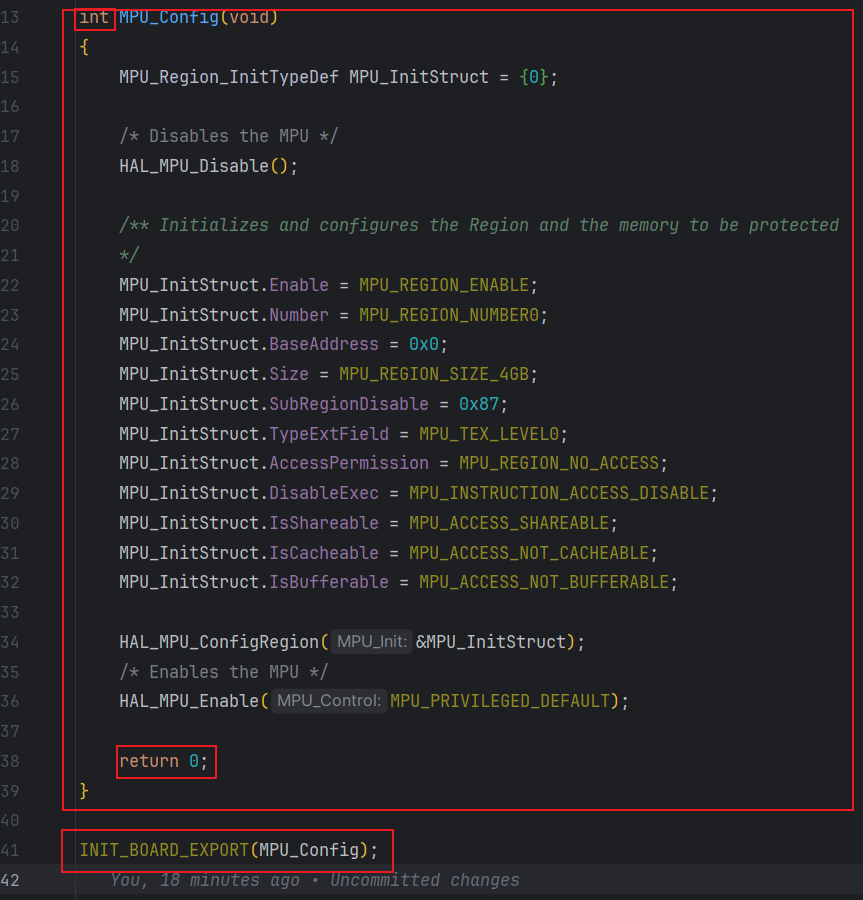Click the "return 0;" statement

coord(165,761)
